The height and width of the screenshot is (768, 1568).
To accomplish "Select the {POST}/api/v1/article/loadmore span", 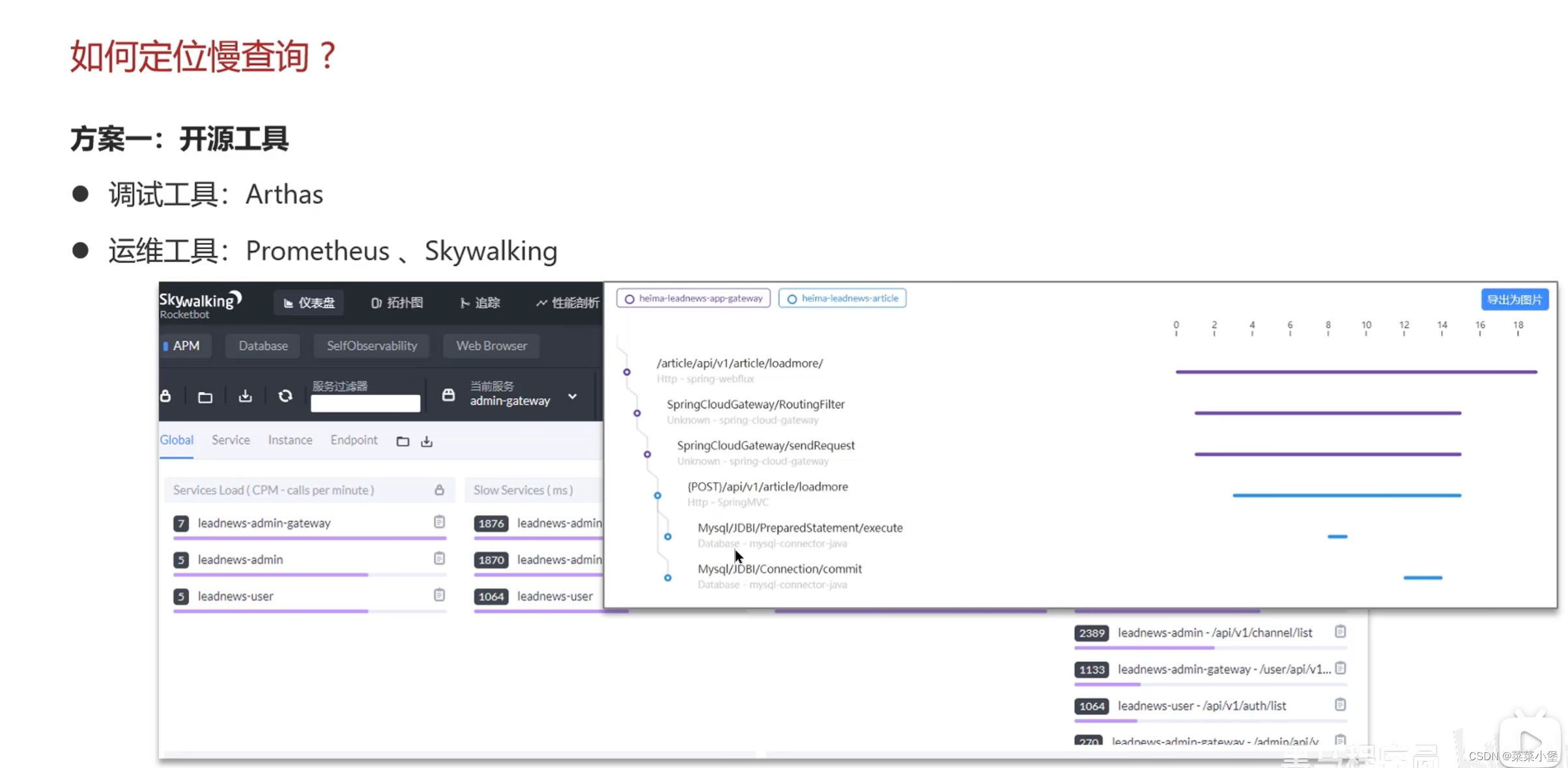I will pos(767,487).
